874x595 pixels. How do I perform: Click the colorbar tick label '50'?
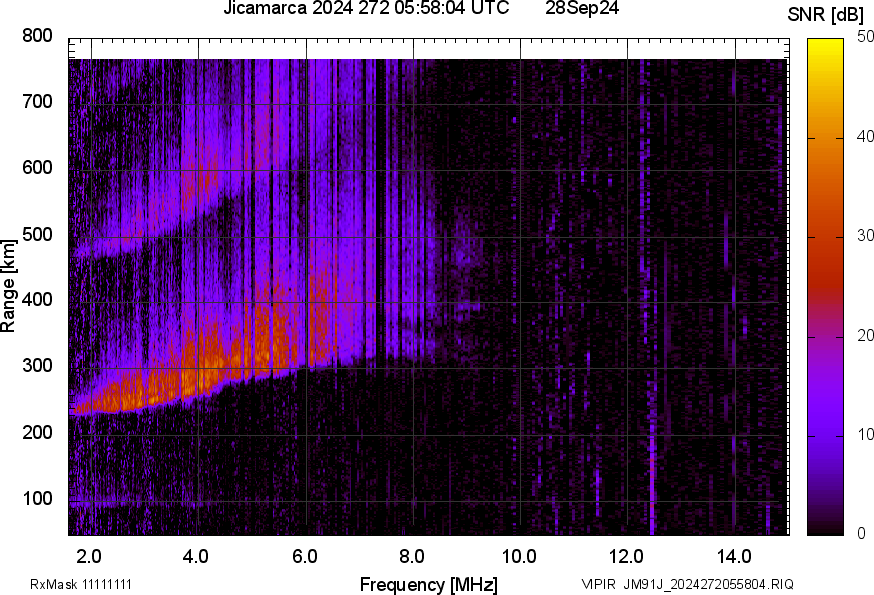865,37
